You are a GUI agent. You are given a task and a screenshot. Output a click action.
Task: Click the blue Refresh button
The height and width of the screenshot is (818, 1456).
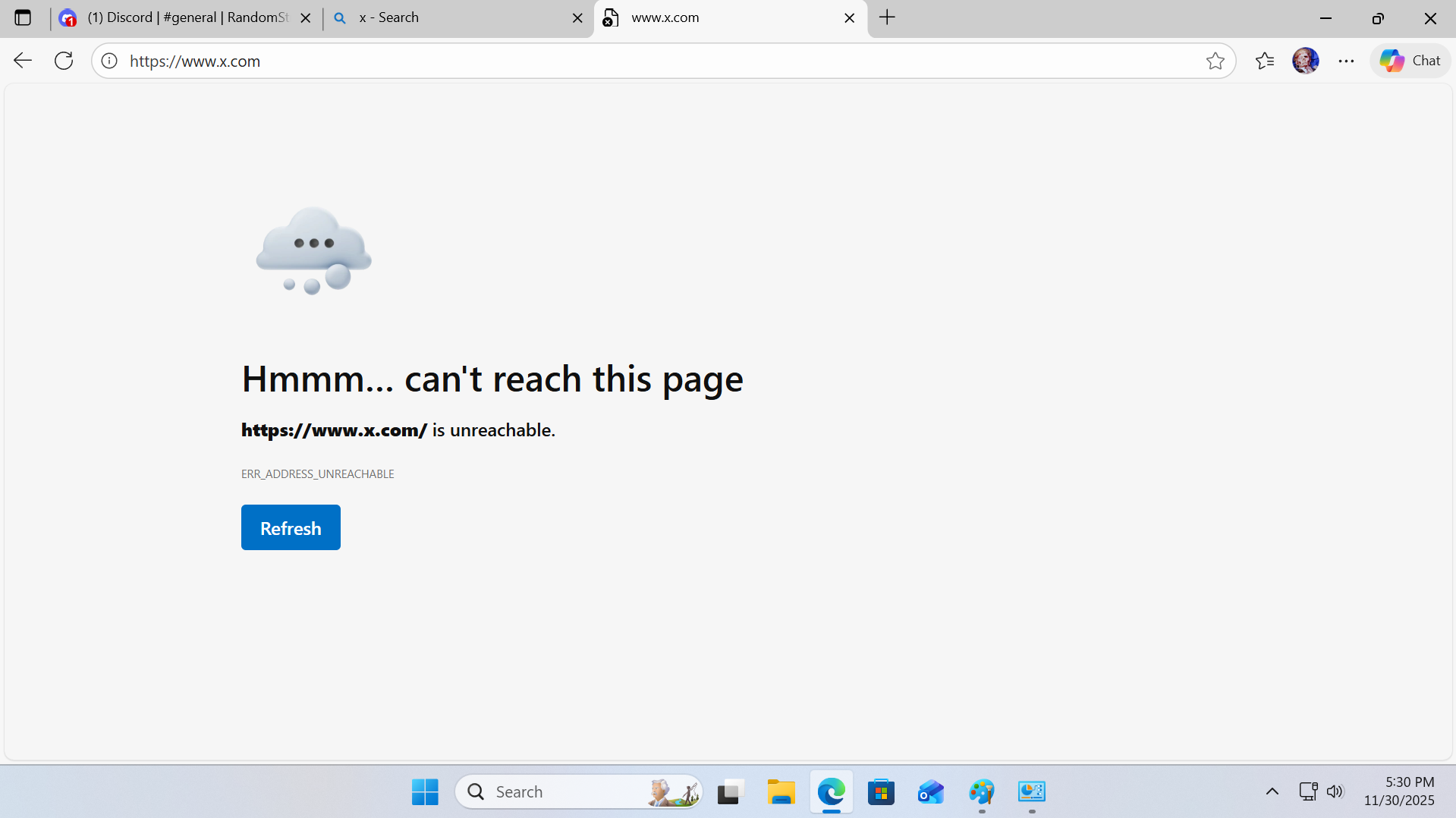click(291, 527)
